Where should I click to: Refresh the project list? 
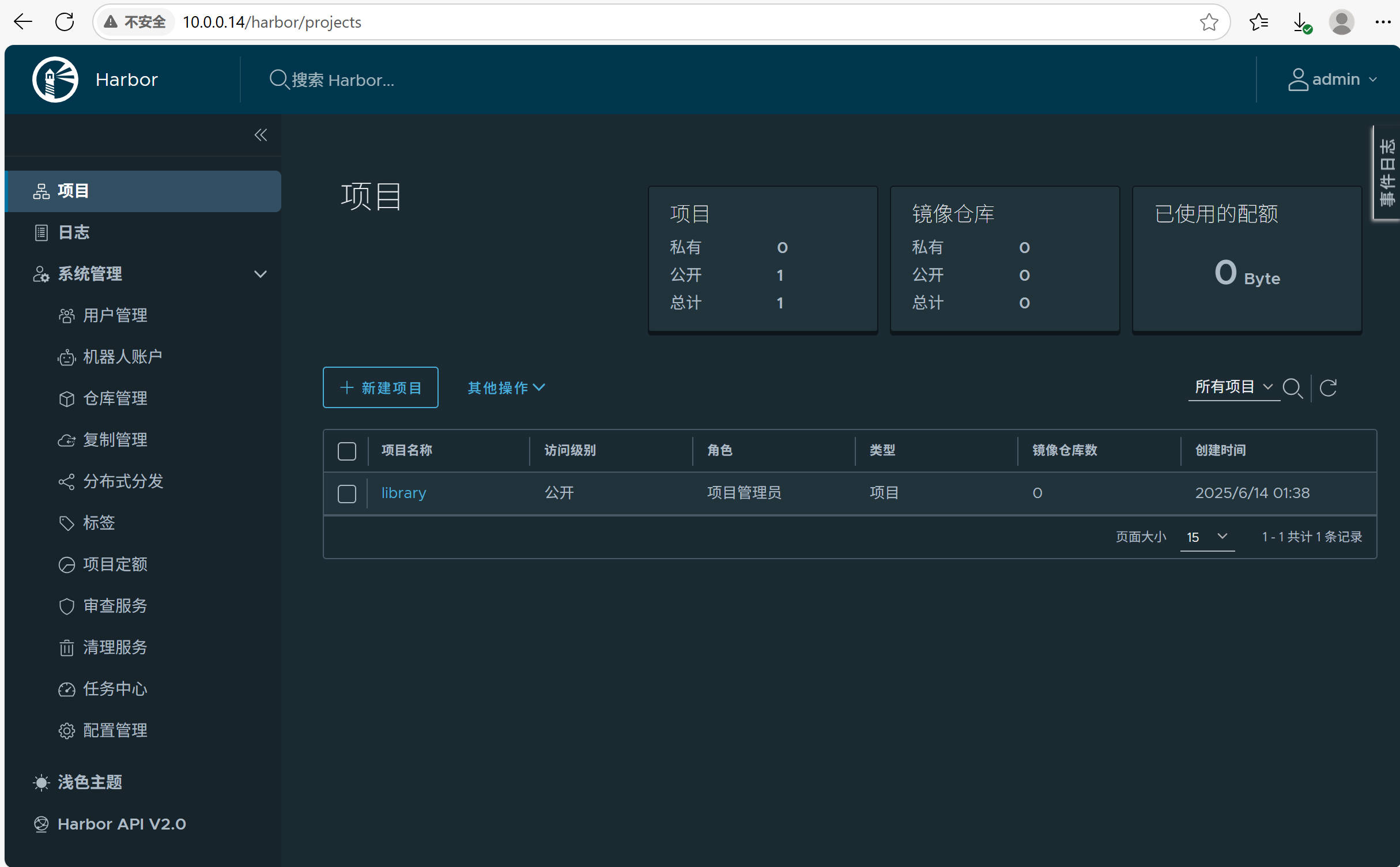click(1328, 388)
